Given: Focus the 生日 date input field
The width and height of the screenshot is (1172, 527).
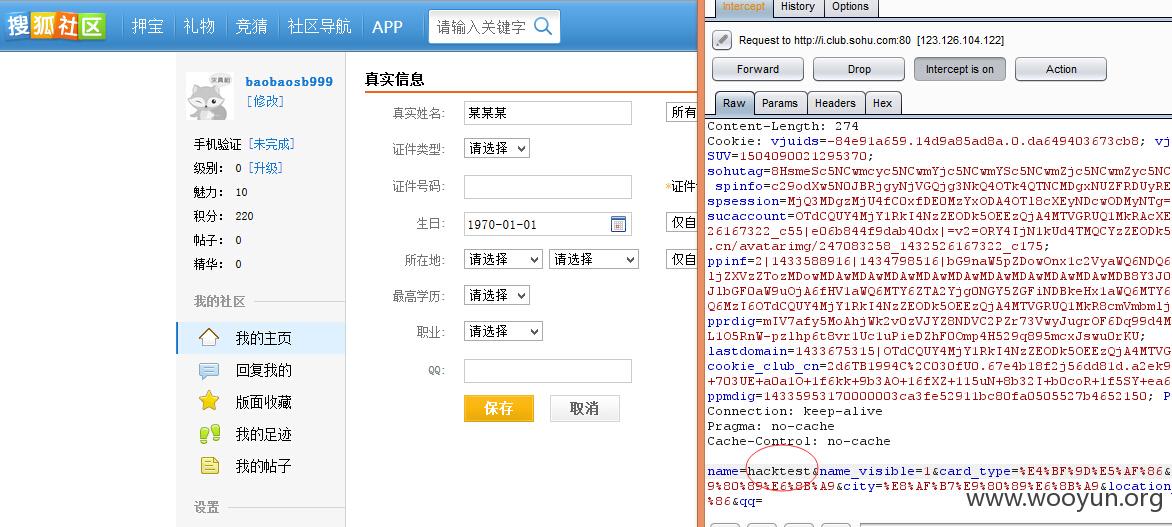Looking at the screenshot, I should click(548, 224).
